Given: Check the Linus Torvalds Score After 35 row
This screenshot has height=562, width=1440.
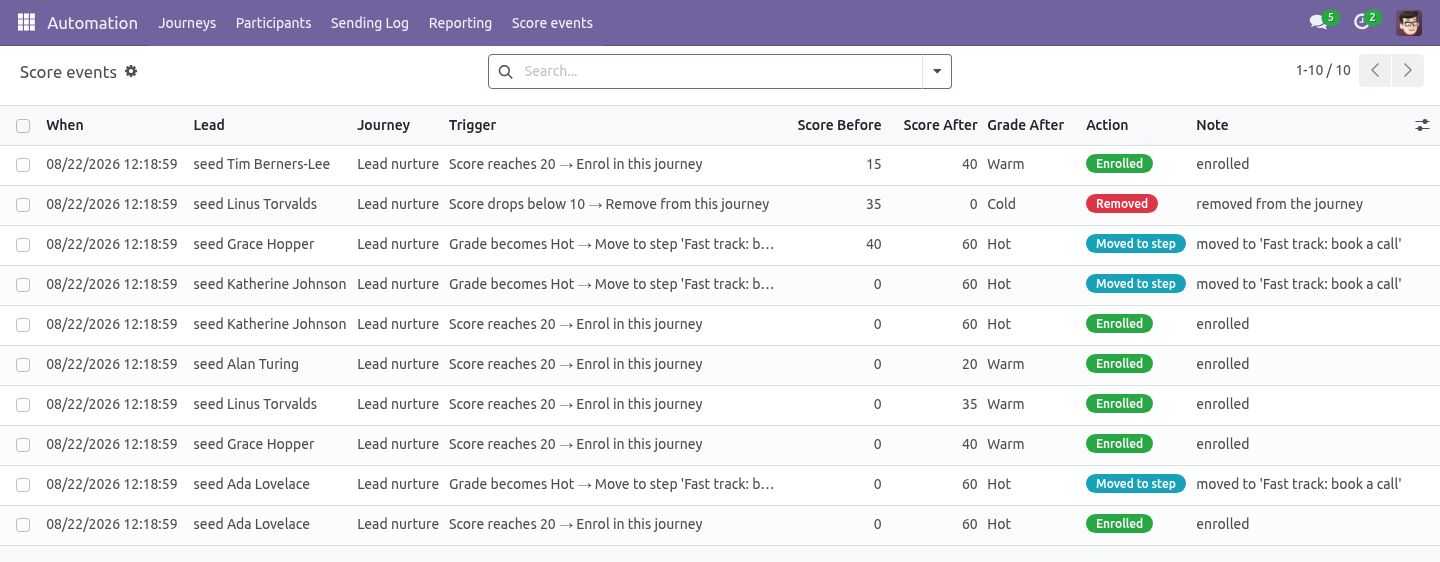Looking at the screenshot, I should click(x=23, y=405).
